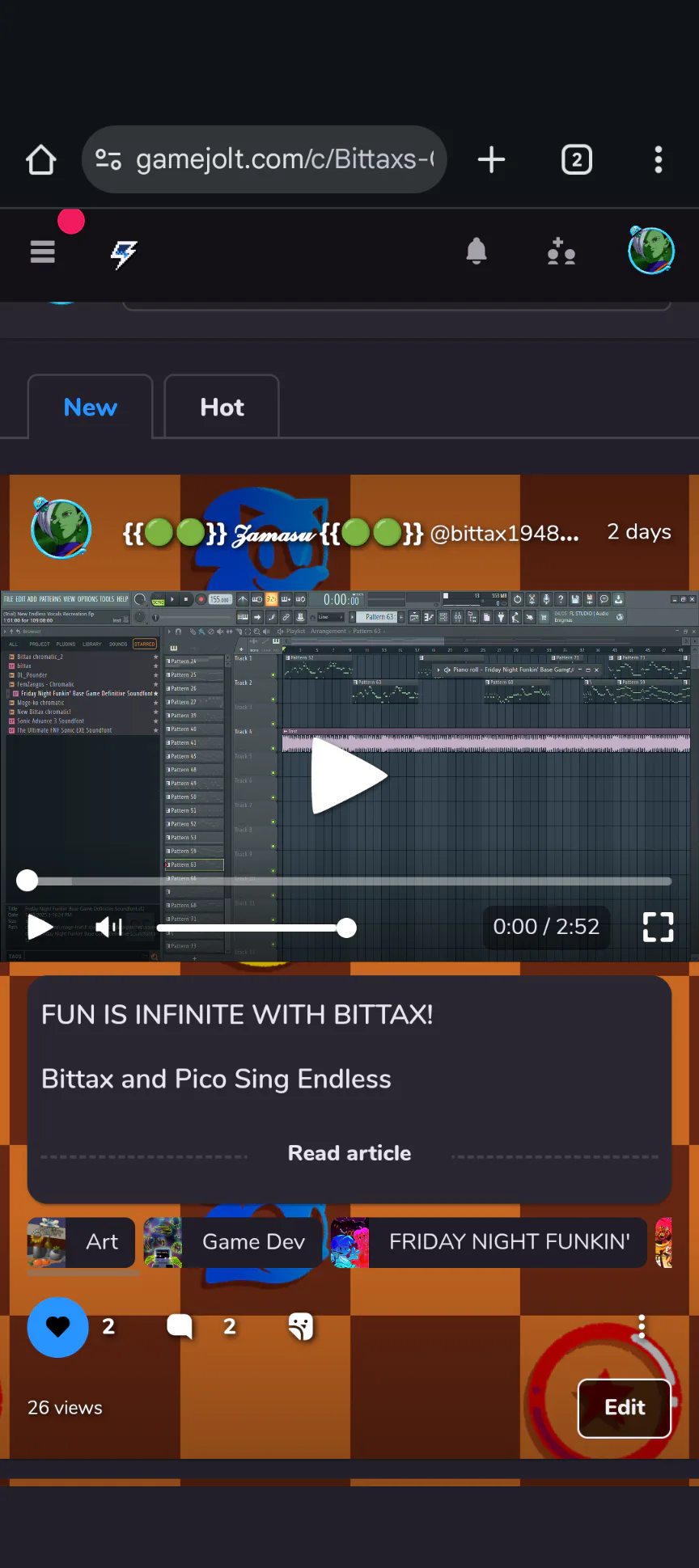The height and width of the screenshot is (1568, 699).
Task: Open the tab switcher showing 2 tabs
Action: click(x=577, y=159)
